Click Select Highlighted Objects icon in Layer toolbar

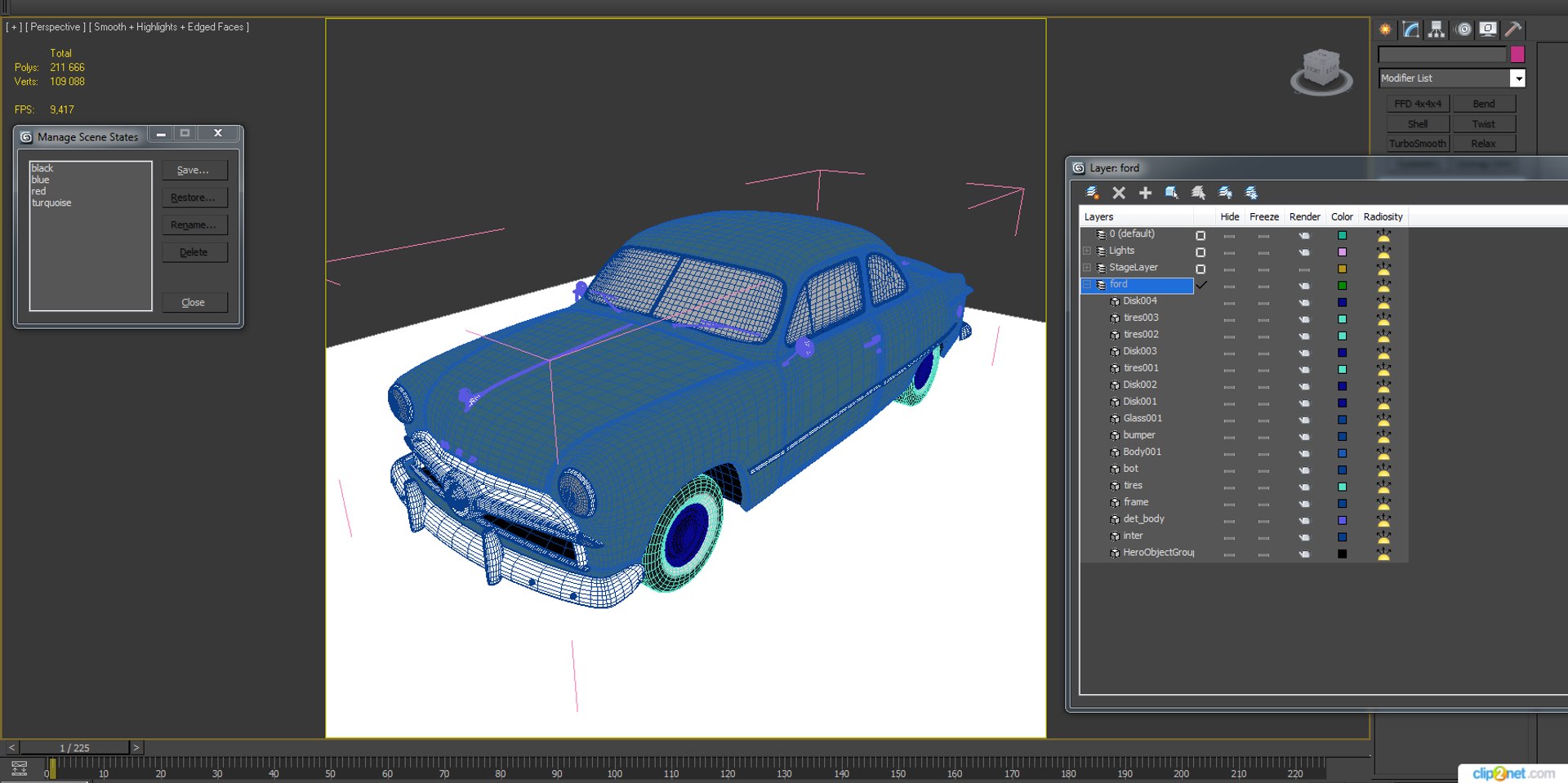[1172, 193]
